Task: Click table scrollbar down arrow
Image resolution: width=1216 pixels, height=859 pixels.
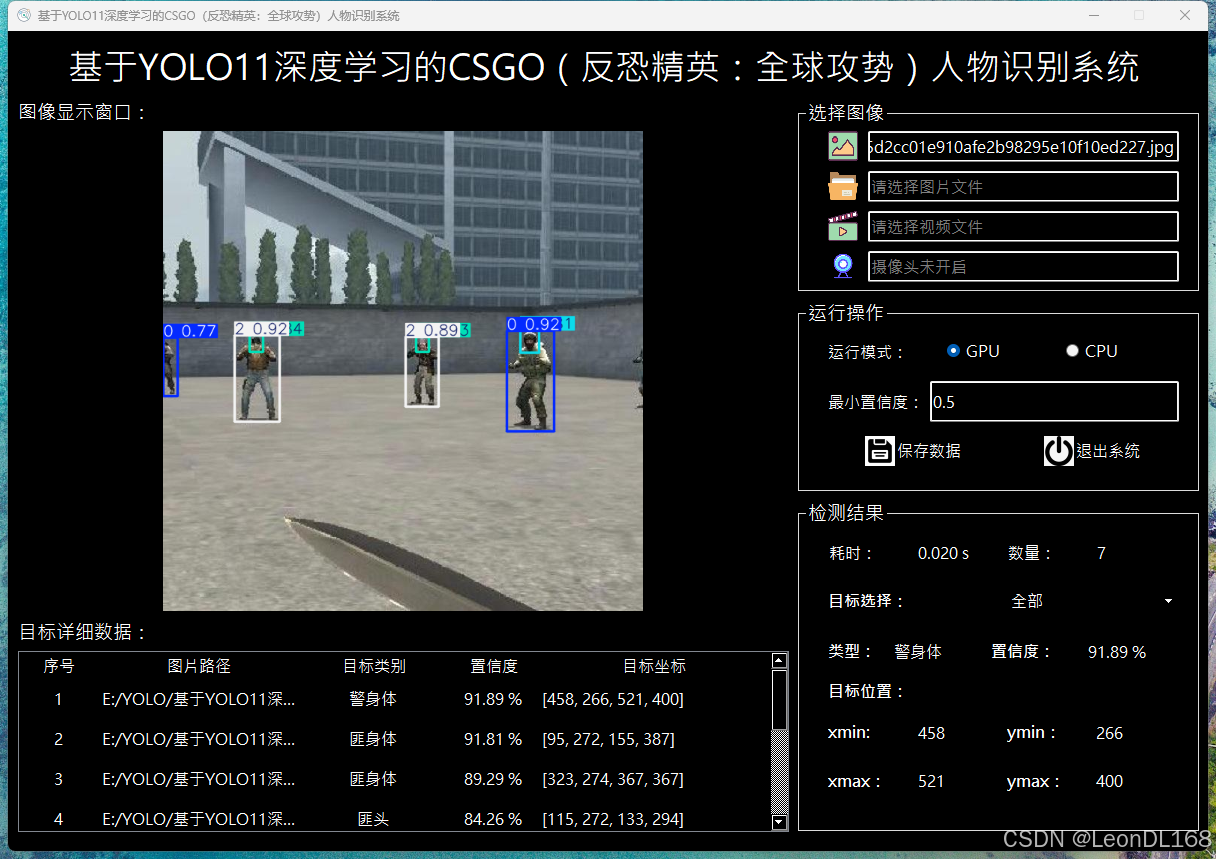Action: click(780, 822)
